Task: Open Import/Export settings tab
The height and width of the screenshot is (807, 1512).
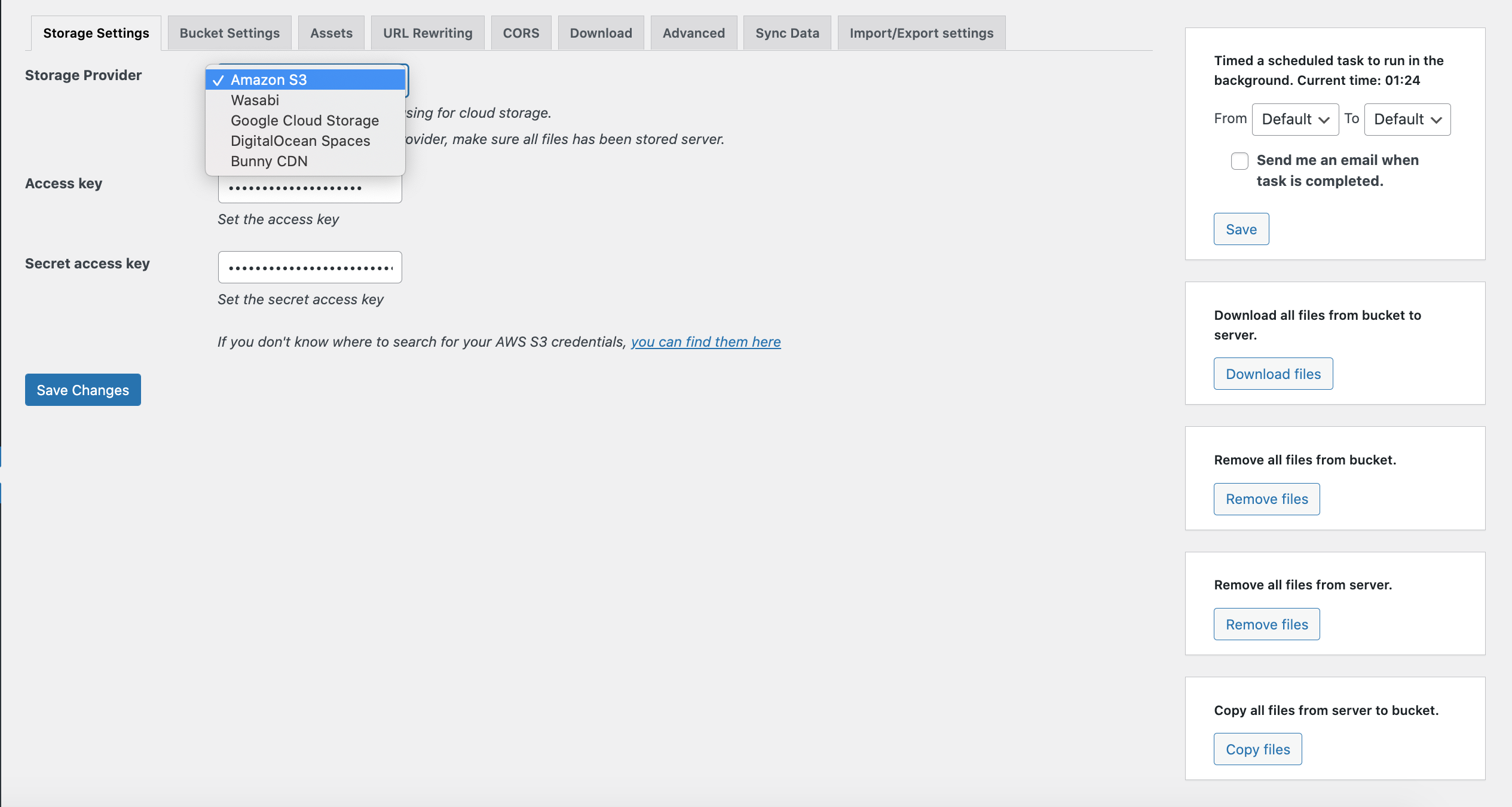Action: click(x=921, y=33)
